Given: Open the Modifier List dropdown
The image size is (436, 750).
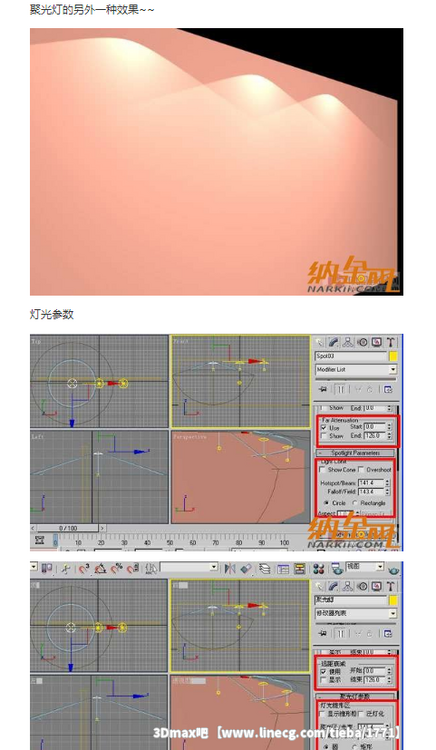Looking at the screenshot, I should pyautogui.click(x=356, y=369).
